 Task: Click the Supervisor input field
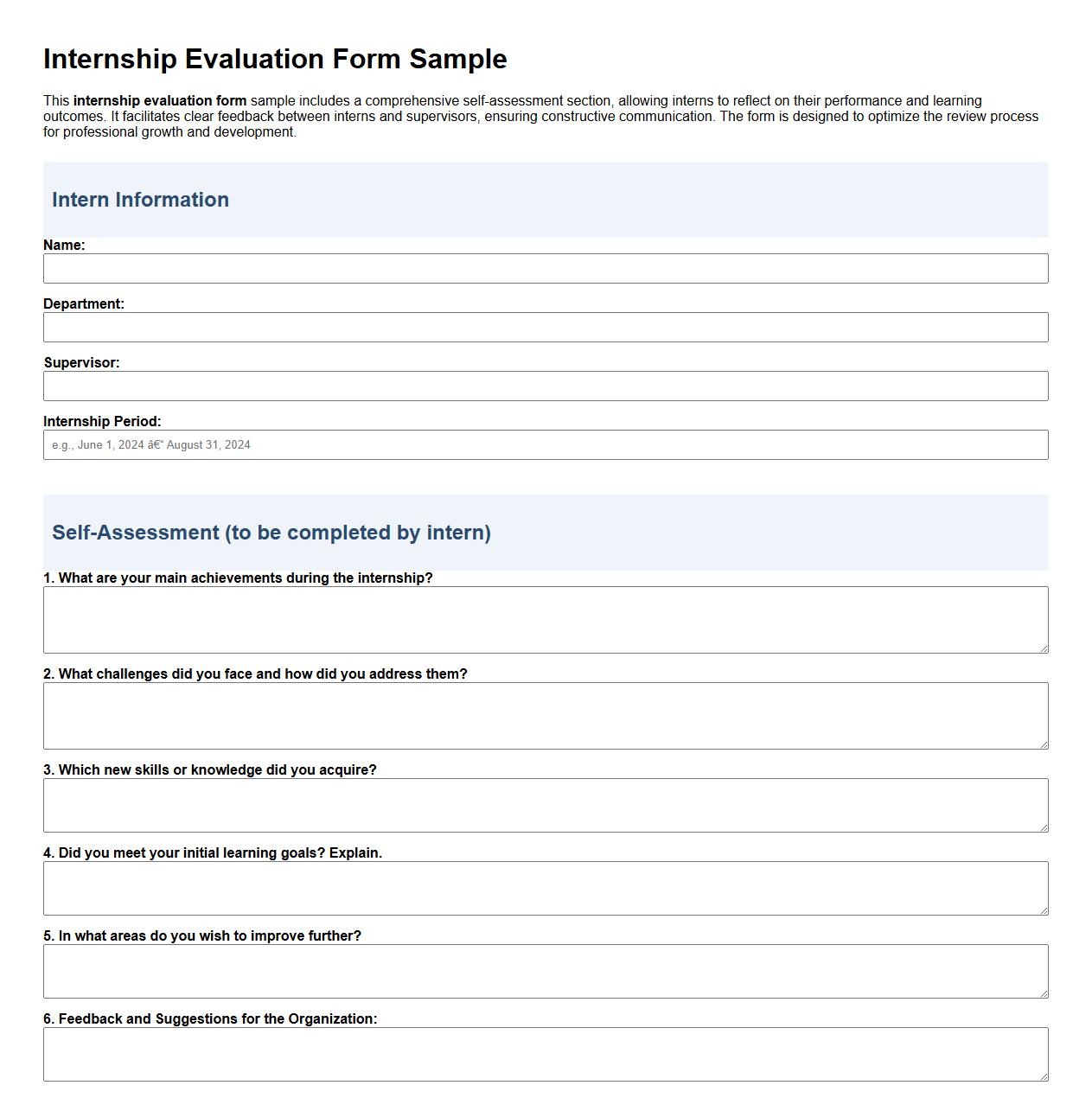point(545,386)
